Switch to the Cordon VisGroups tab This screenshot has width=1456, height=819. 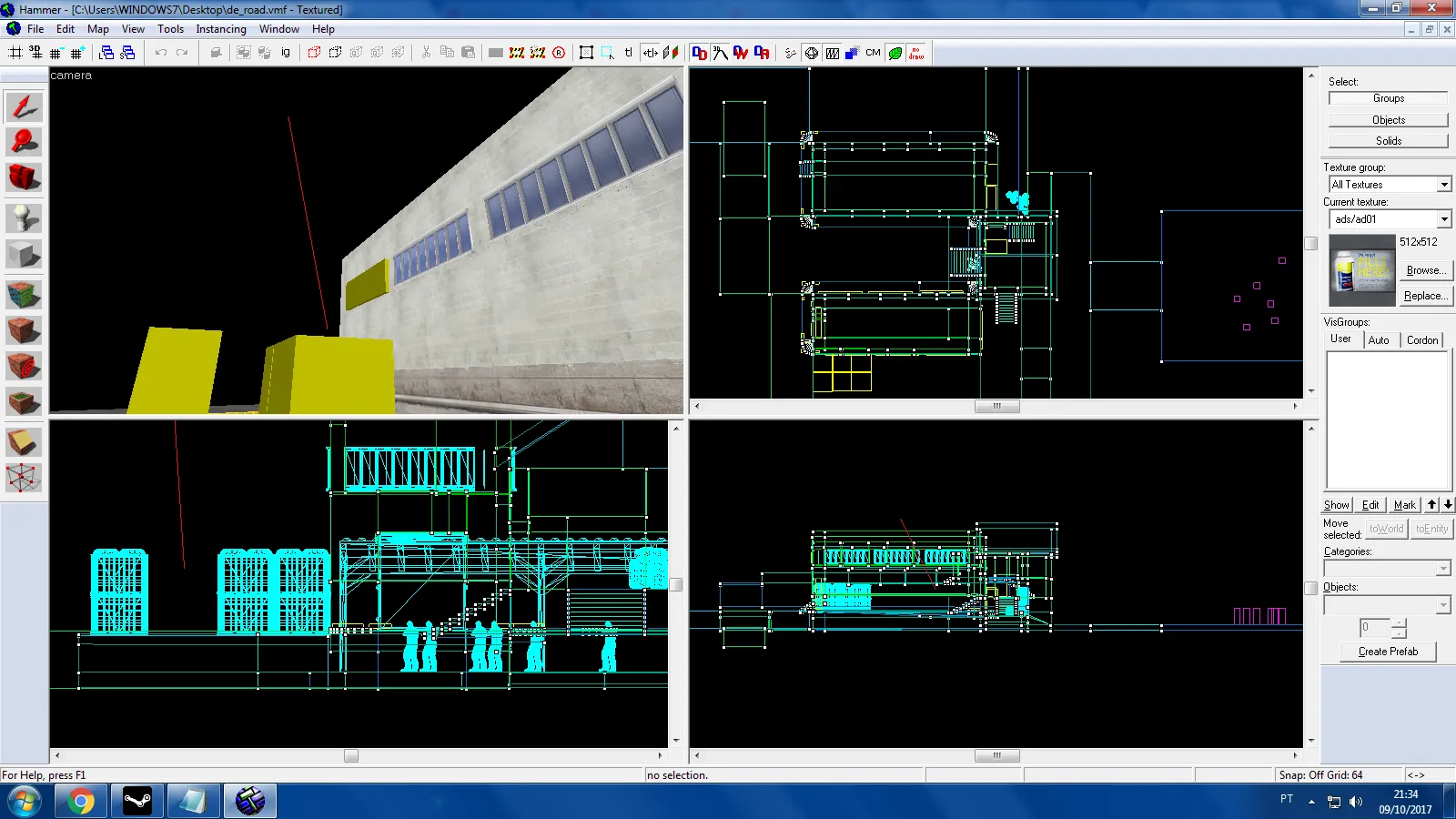click(x=1422, y=339)
